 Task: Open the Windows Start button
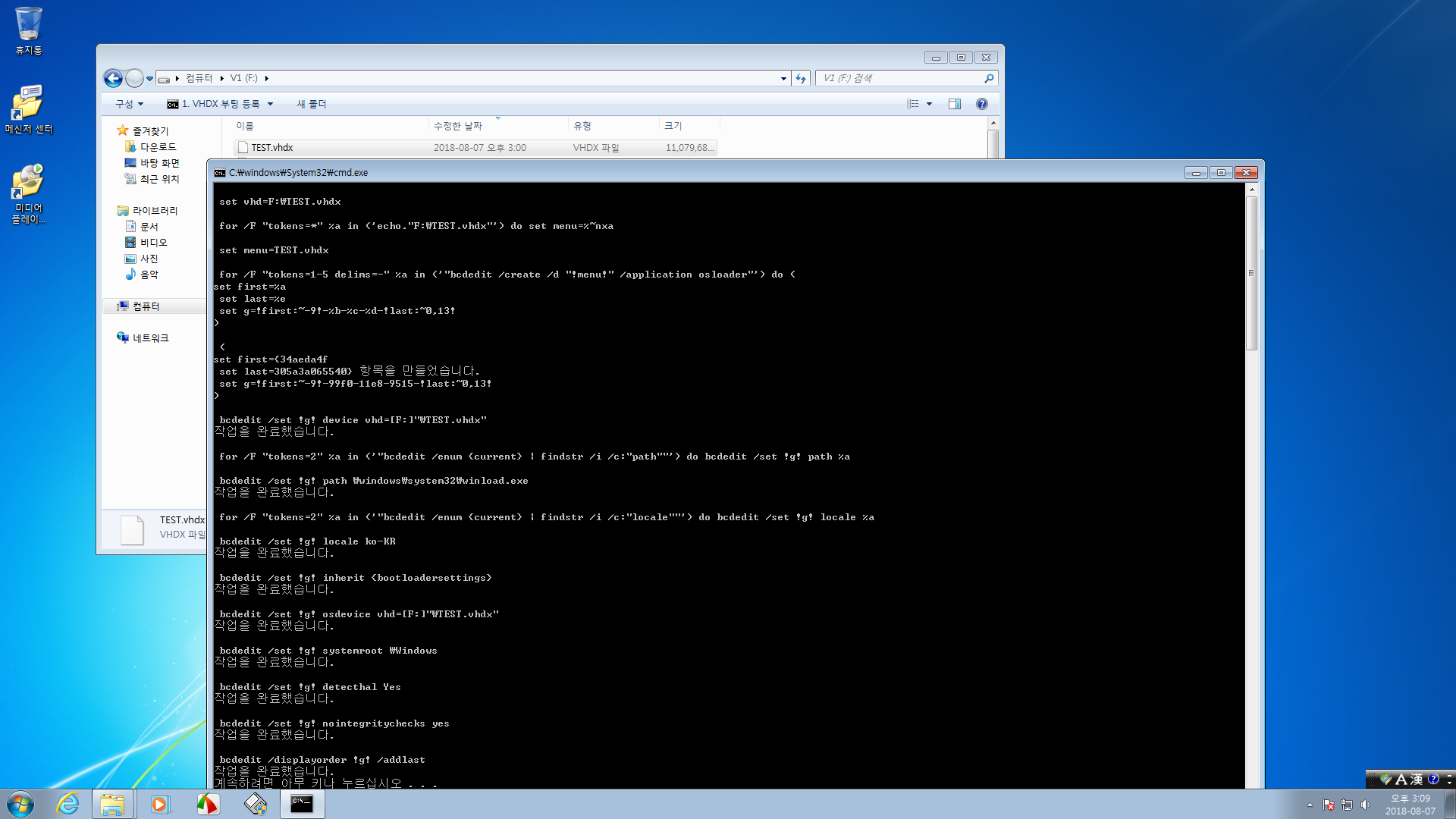[x=20, y=804]
